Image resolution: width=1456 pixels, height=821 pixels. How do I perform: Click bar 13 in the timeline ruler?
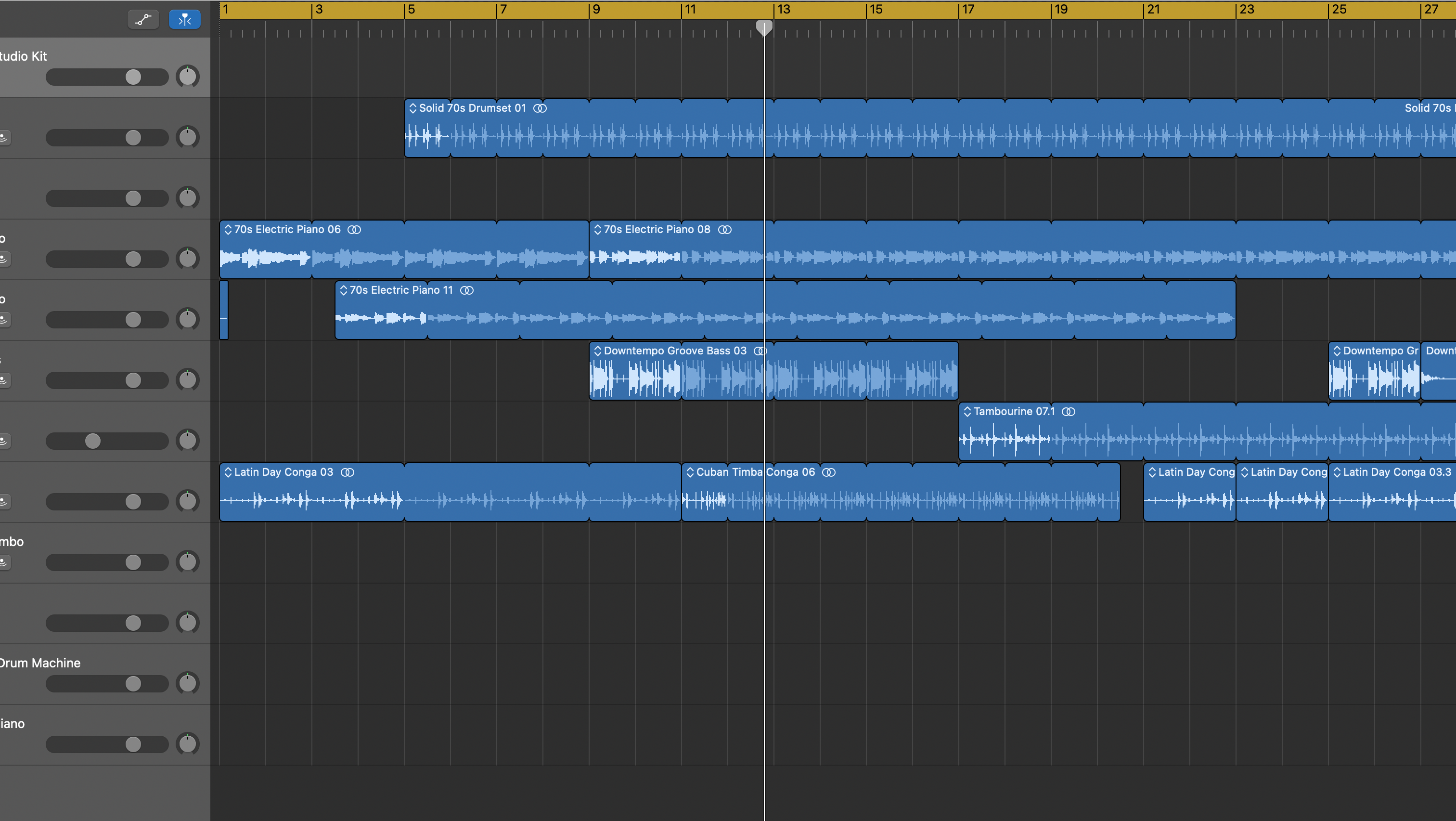[784, 10]
